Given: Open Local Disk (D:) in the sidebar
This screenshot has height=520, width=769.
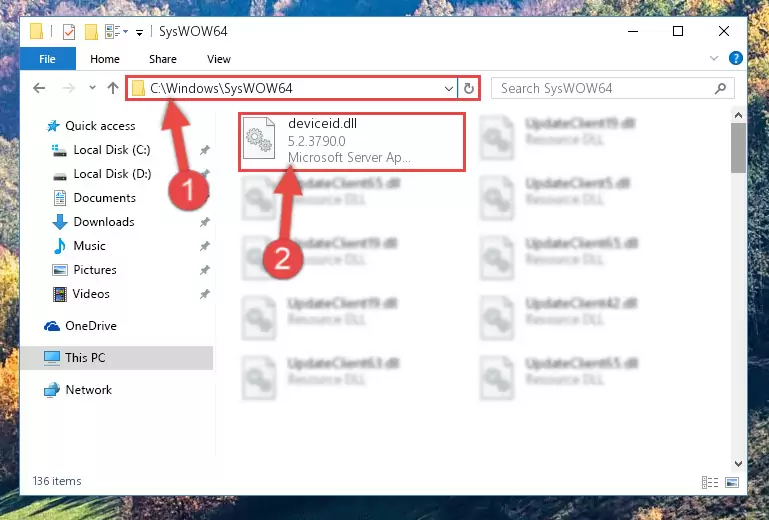Looking at the screenshot, I should point(112,174).
